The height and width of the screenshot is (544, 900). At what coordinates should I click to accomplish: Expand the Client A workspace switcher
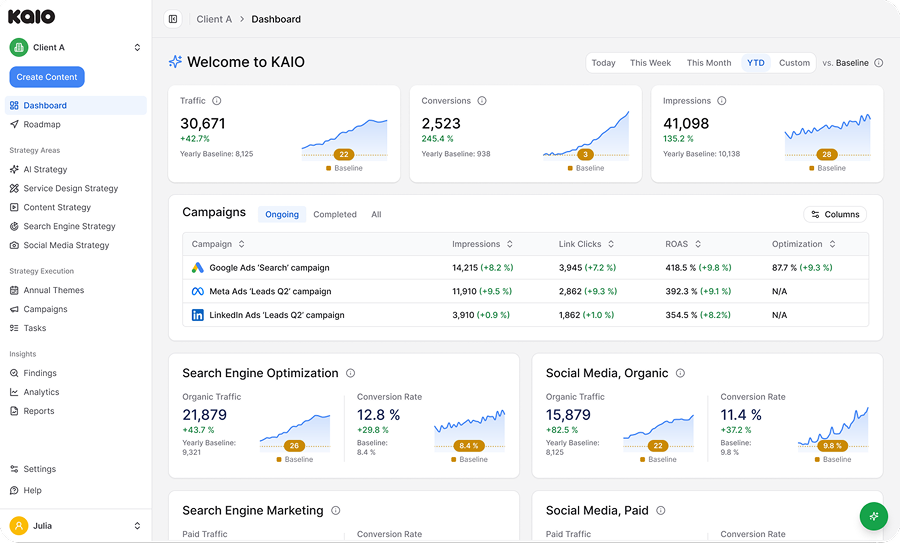coord(76,47)
